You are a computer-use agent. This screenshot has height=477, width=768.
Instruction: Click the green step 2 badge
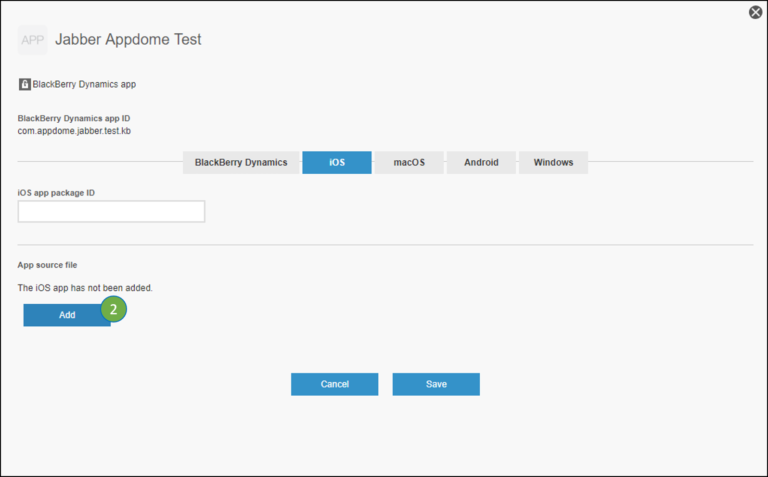click(113, 310)
